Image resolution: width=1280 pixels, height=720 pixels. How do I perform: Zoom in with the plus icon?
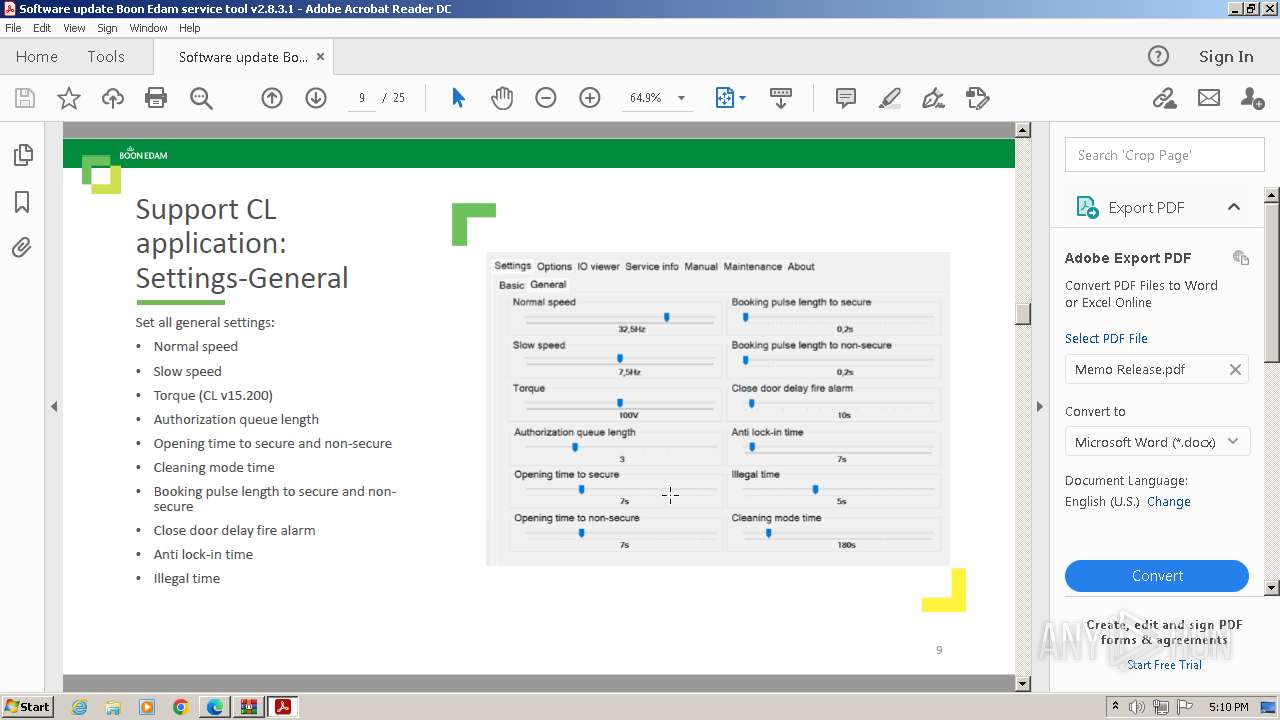[590, 98]
